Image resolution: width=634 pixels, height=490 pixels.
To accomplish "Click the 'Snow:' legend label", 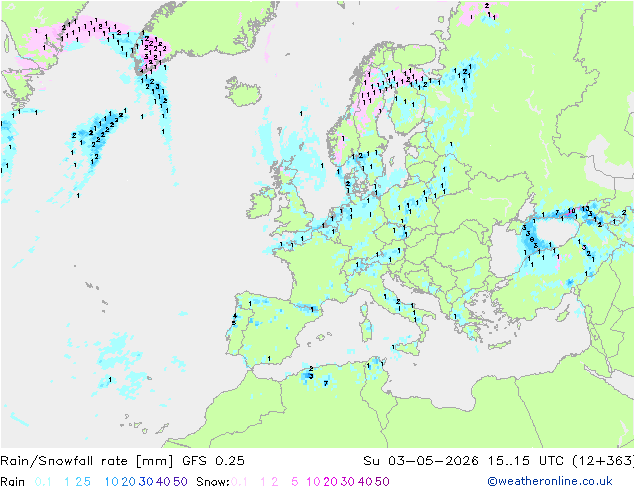I will [213, 482].
